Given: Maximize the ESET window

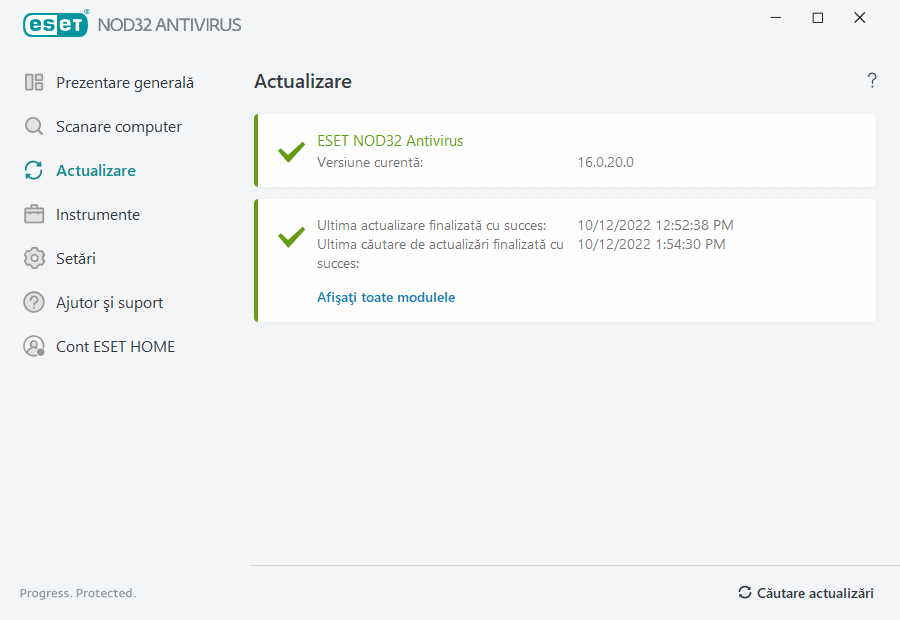Looking at the screenshot, I should coord(818,18).
